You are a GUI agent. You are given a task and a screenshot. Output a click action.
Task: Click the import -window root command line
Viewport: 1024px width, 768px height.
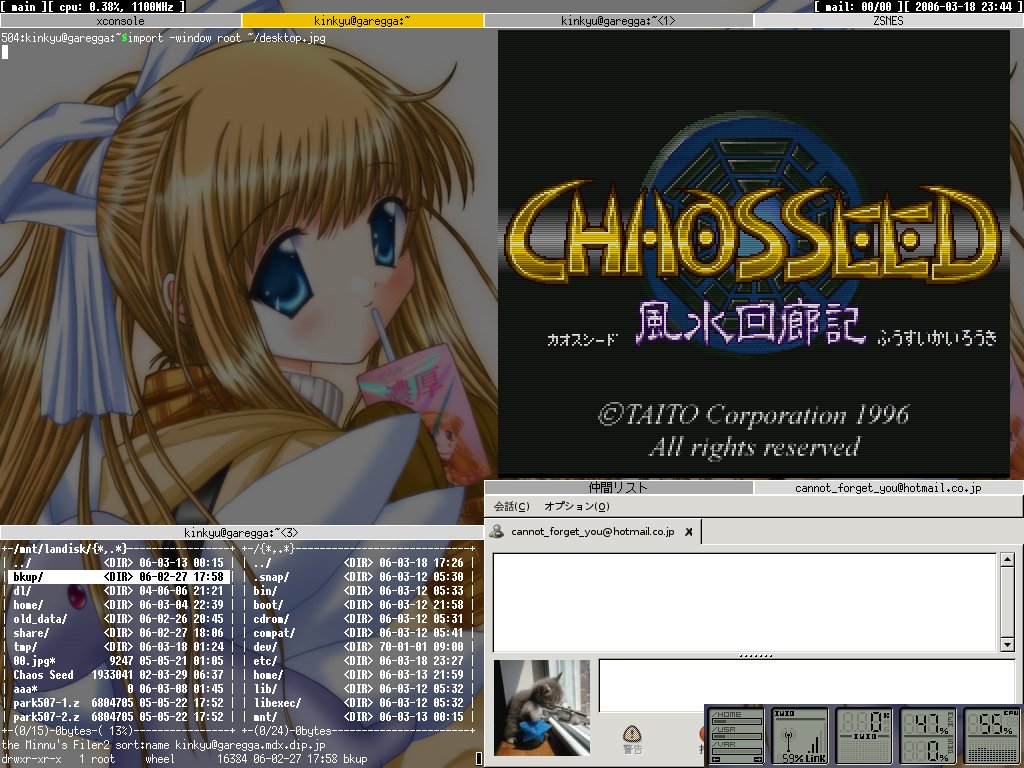click(226, 38)
